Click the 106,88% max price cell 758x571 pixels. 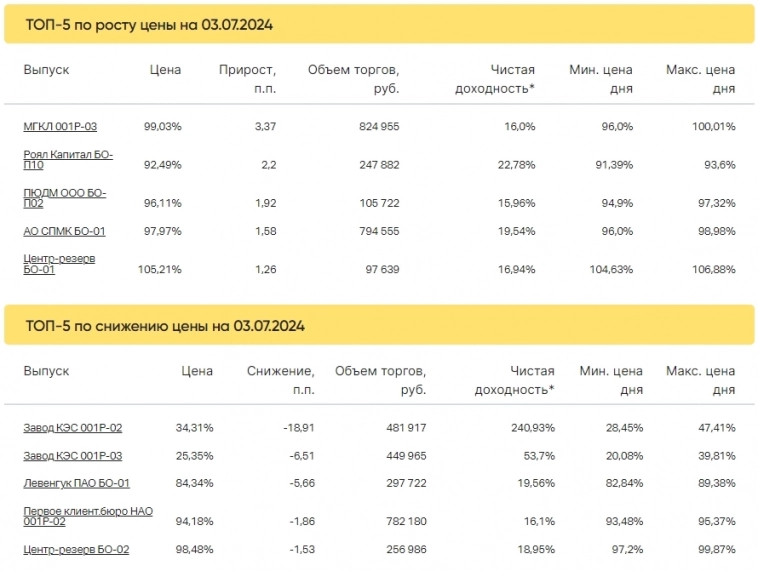click(x=714, y=268)
